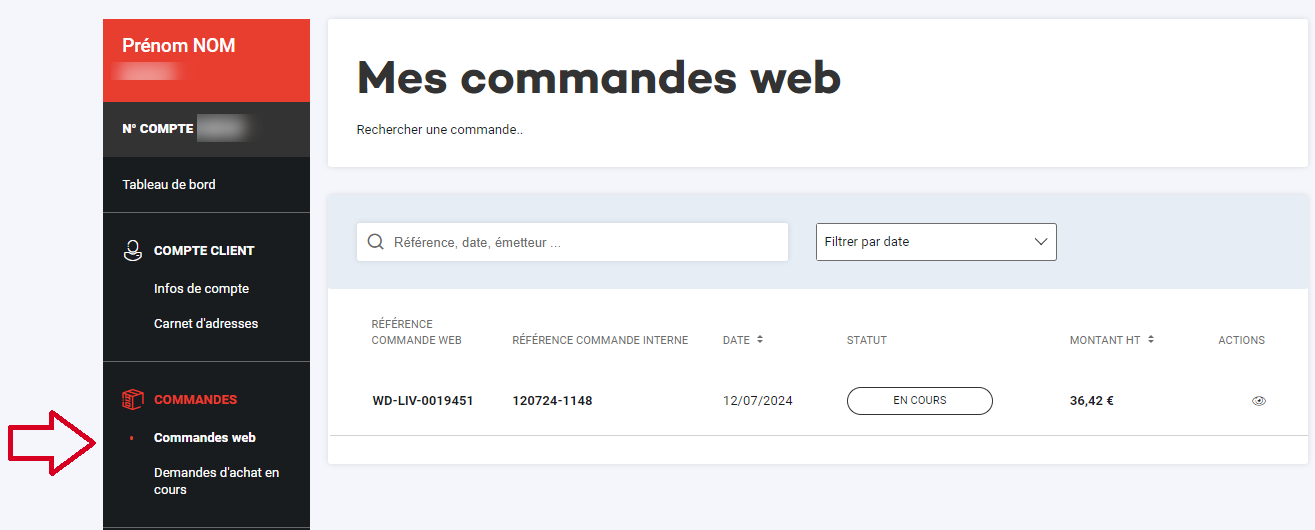This screenshot has width=1315, height=530.
Task: Click the COMMANDES section heading
Action: click(x=196, y=400)
